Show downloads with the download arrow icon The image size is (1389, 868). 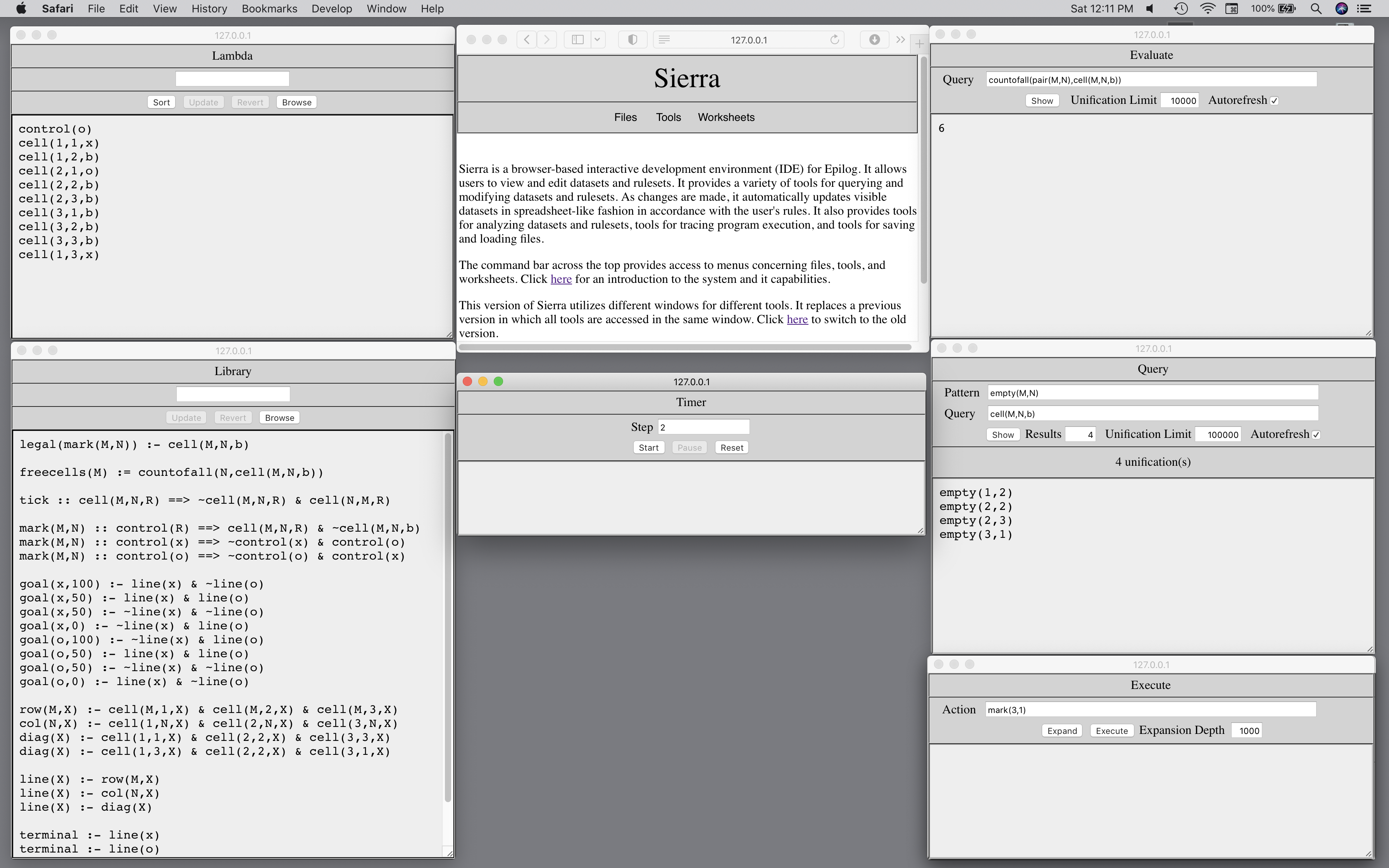[x=874, y=40]
